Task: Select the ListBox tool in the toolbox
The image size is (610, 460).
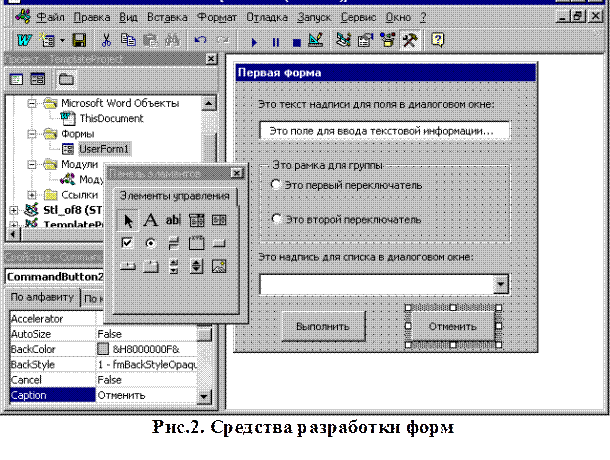Action: click(x=219, y=220)
